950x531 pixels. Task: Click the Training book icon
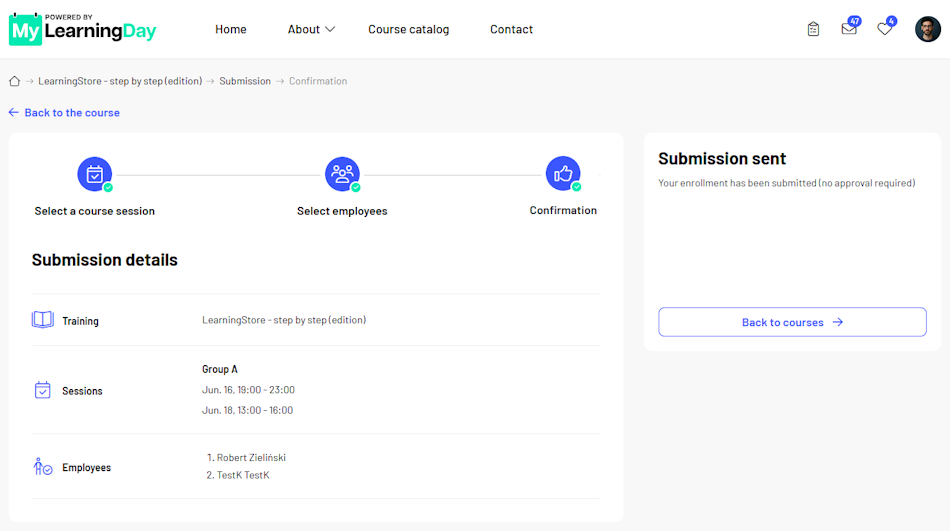tap(42, 320)
